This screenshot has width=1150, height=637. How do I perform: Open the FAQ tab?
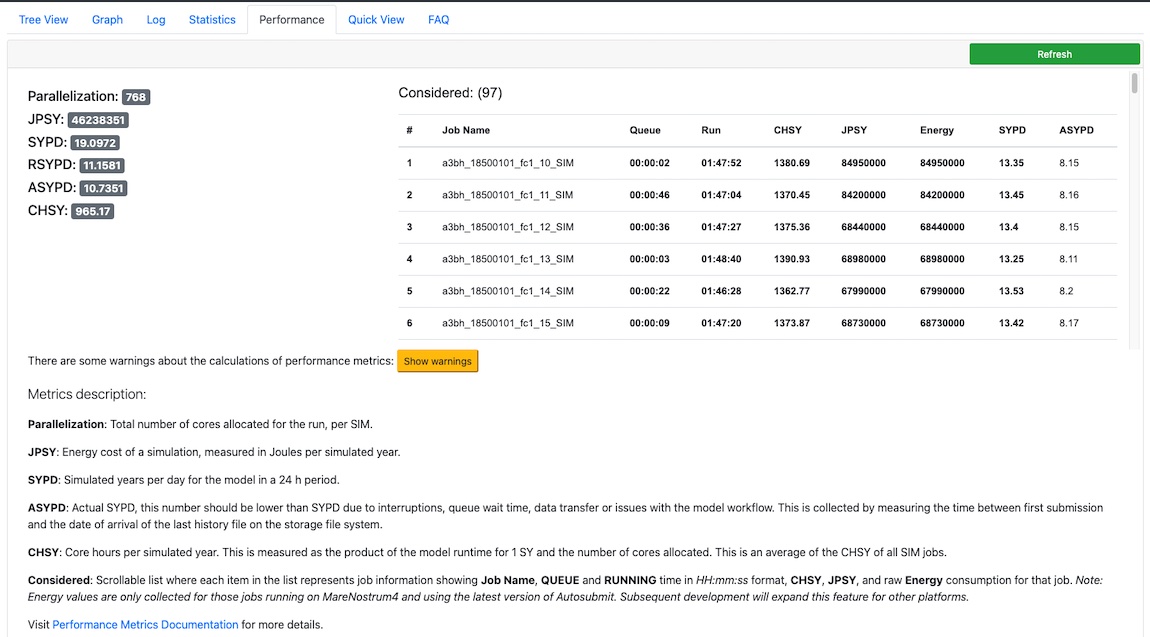tap(439, 20)
